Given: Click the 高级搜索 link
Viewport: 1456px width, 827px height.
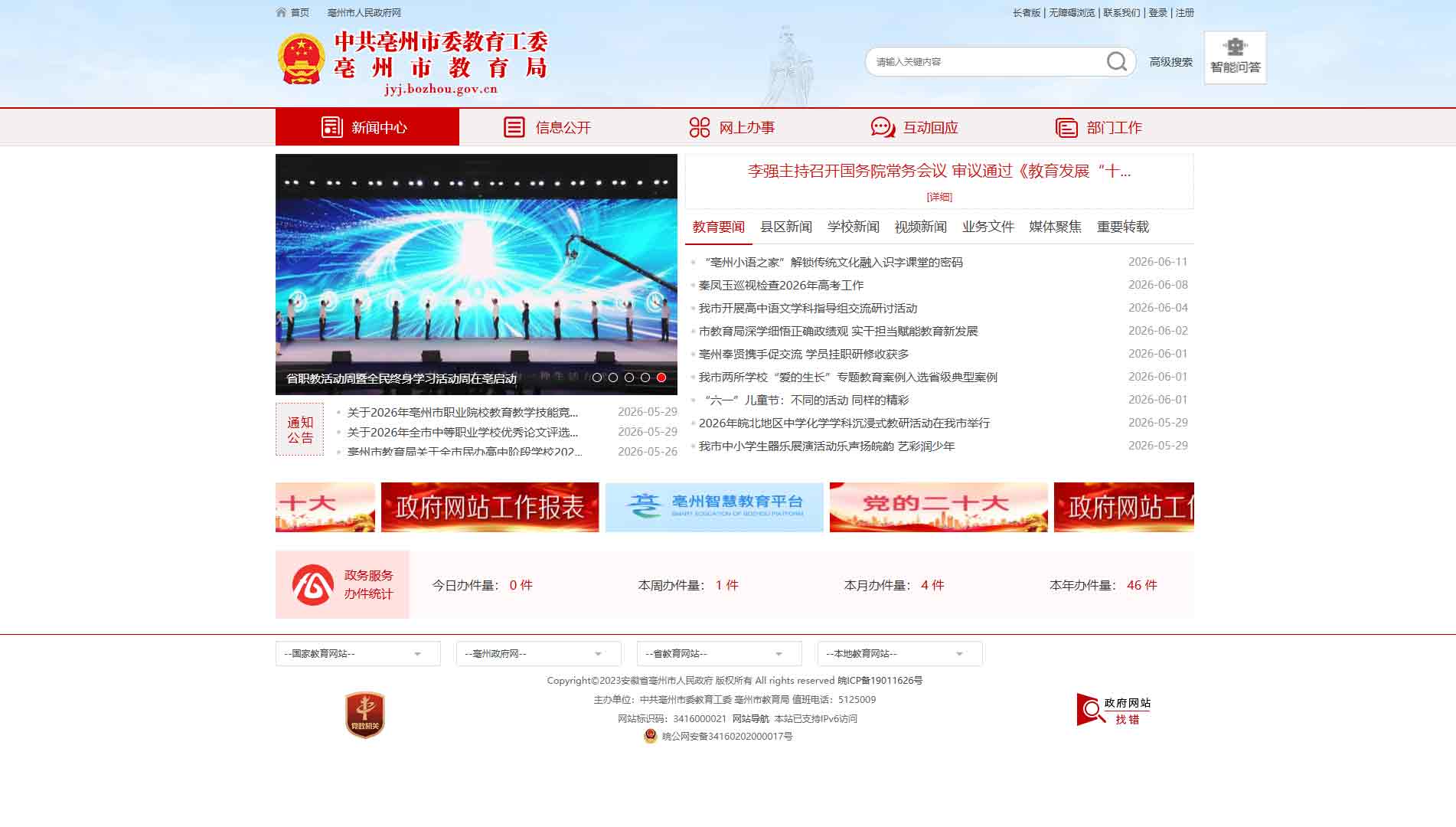Looking at the screenshot, I should pos(1170,62).
